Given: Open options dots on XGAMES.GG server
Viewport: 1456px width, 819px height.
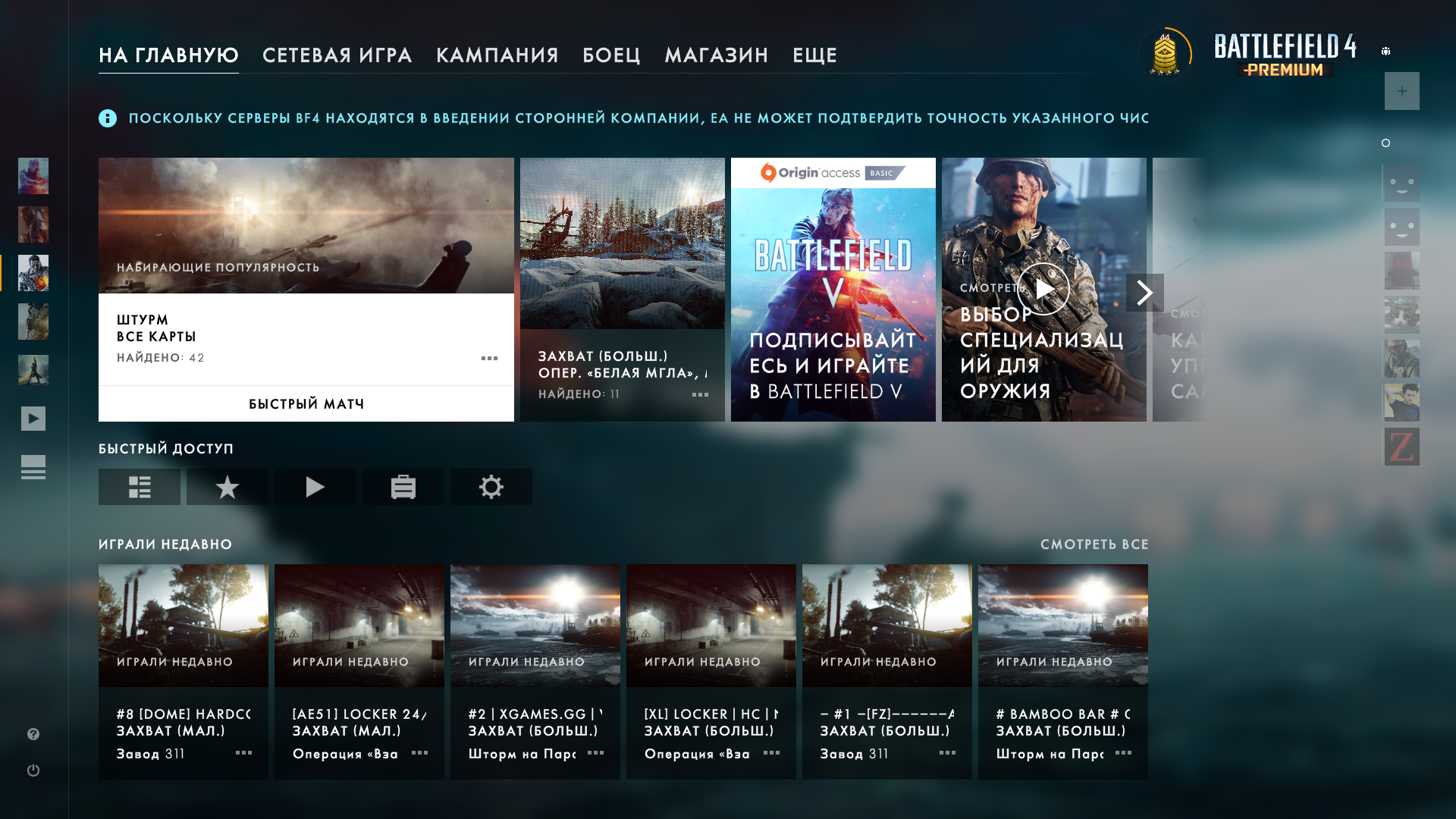Looking at the screenshot, I should tap(596, 753).
